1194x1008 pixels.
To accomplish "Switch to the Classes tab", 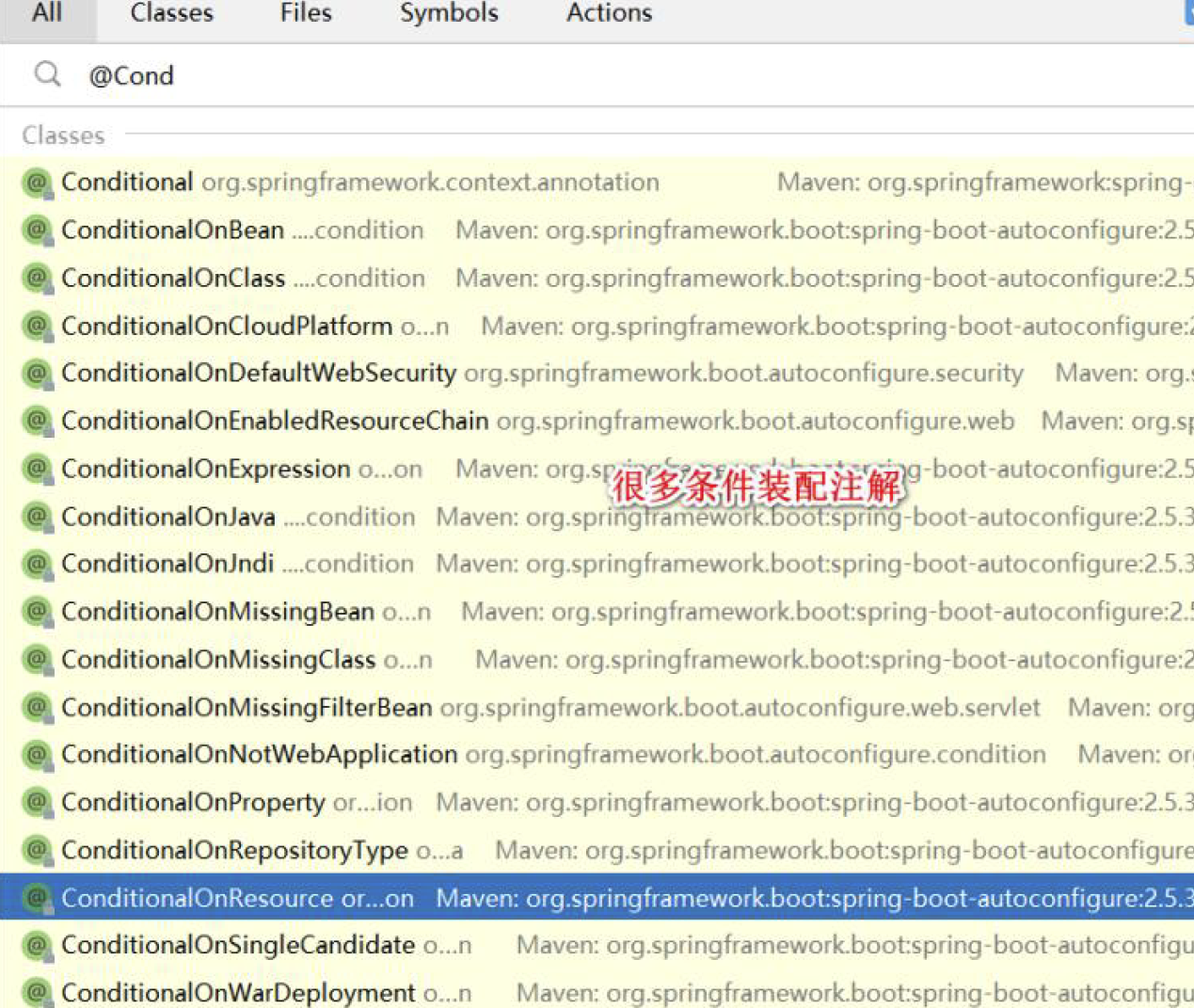I will (170, 13).
